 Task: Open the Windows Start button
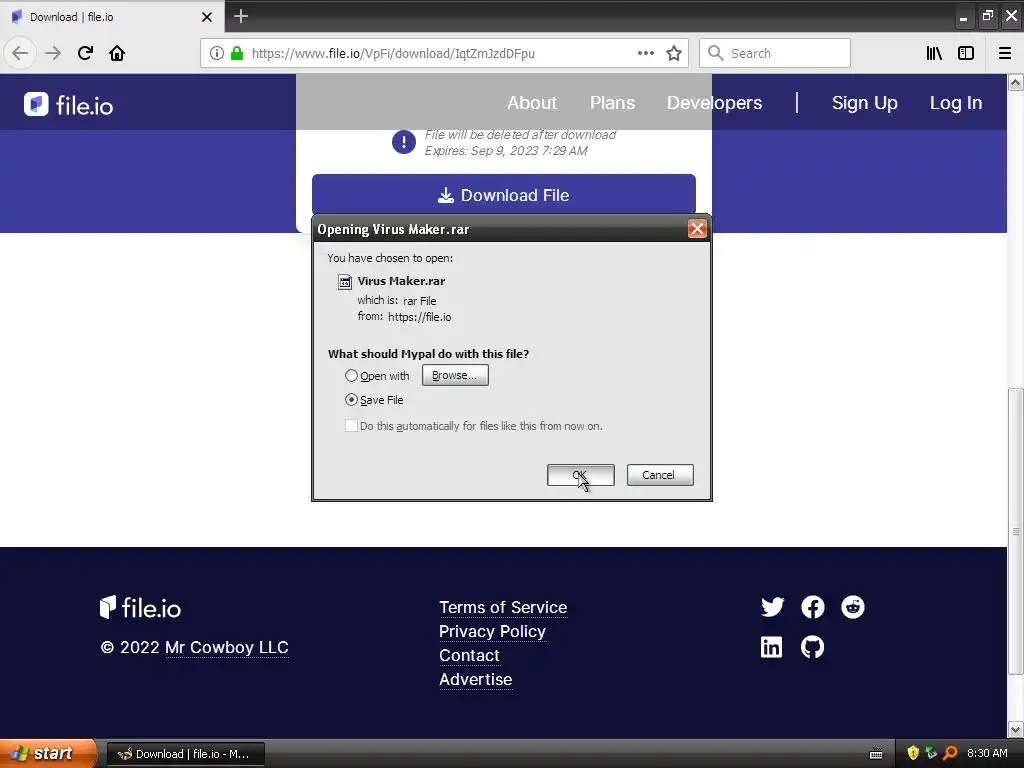click(x=46, y=753)
